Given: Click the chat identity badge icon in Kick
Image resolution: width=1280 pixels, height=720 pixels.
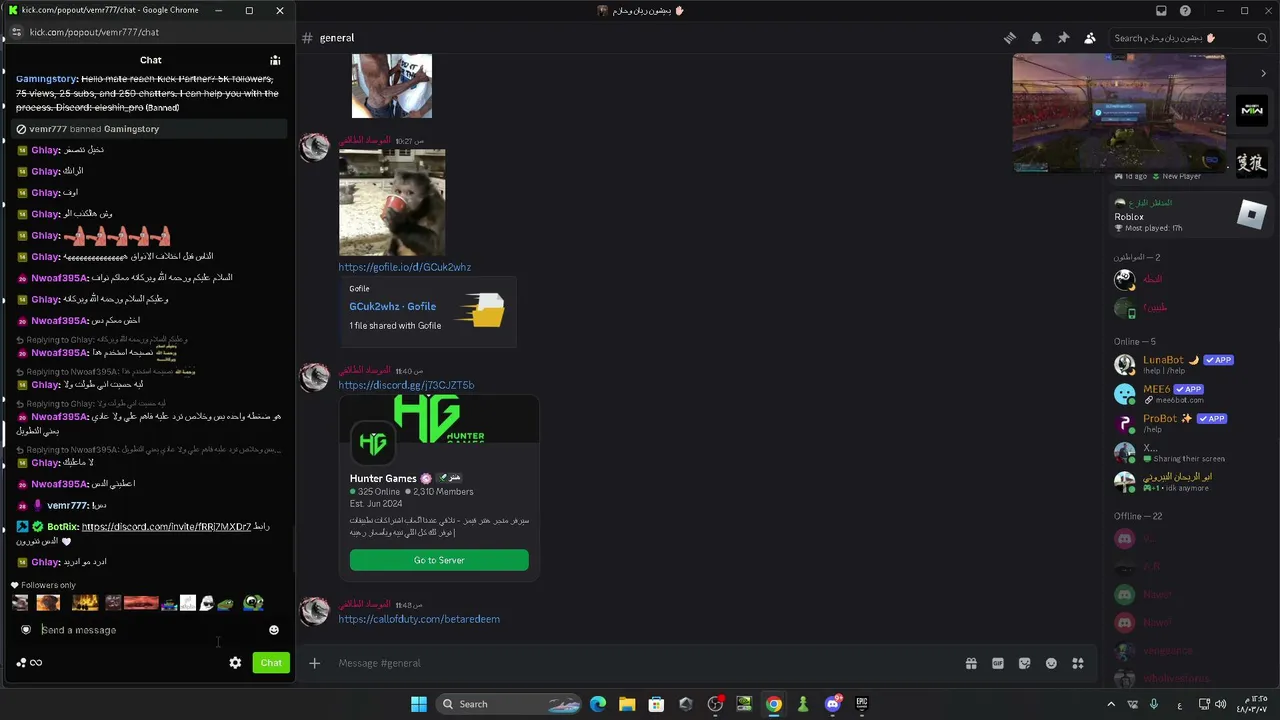Looking at the screenshot, I should (x=26, y=630).
